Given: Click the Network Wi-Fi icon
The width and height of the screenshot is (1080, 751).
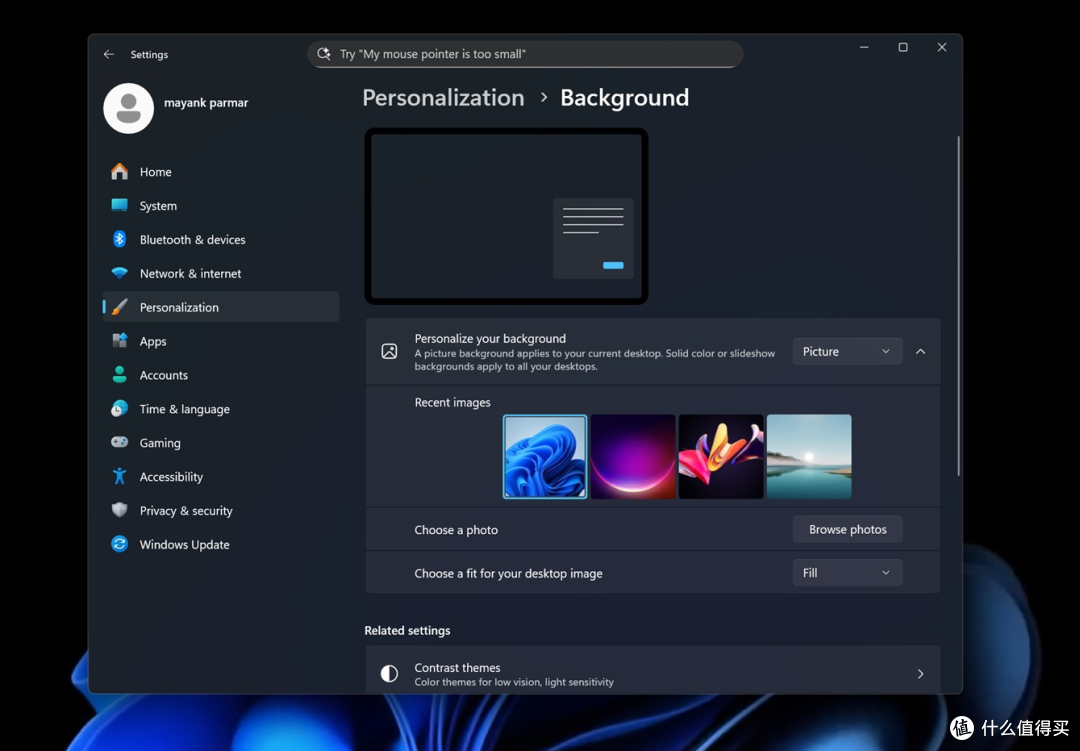Looking at the screenshot, I should (120, 273).
